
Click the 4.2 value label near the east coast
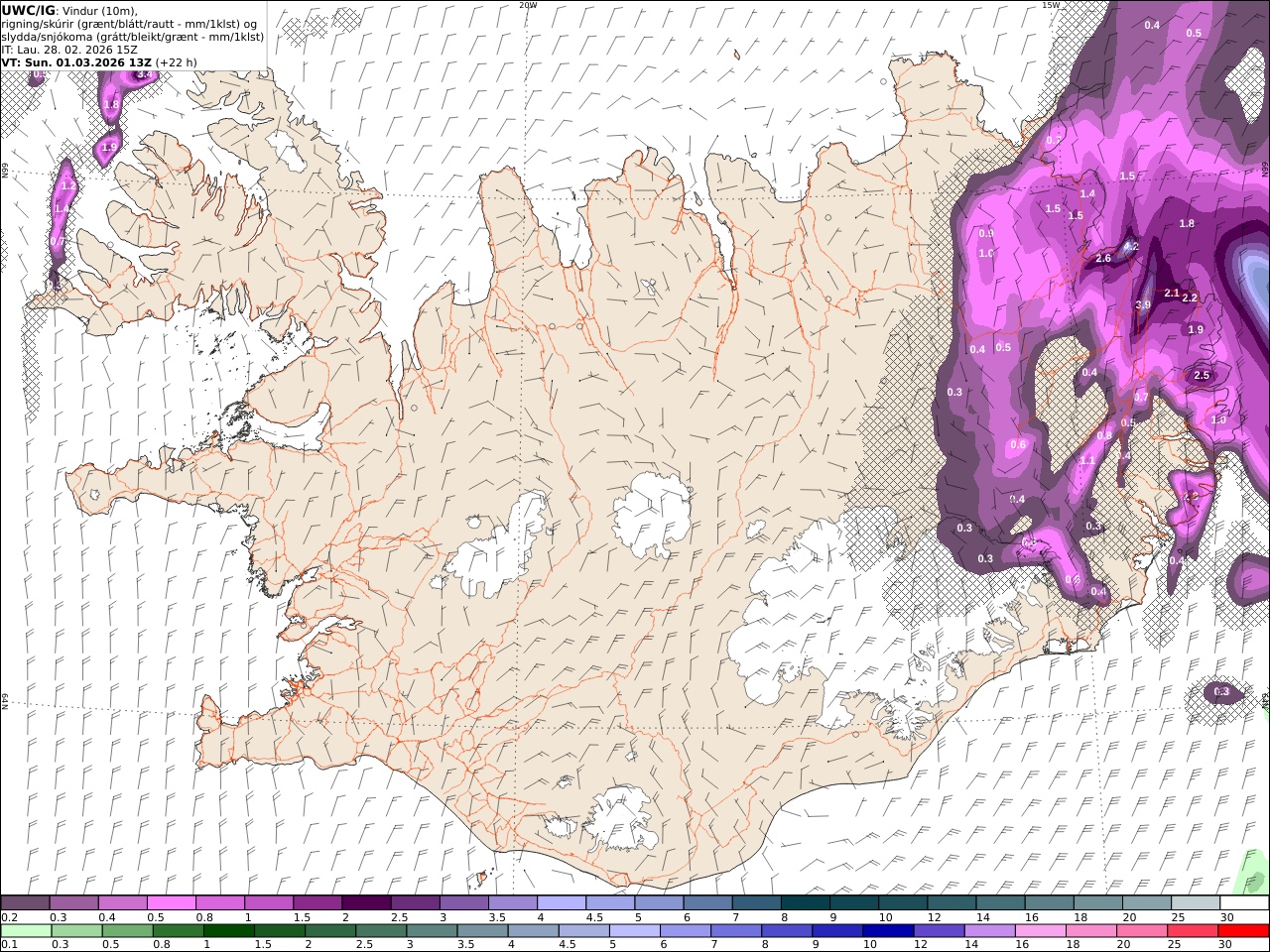[1130, 247]
